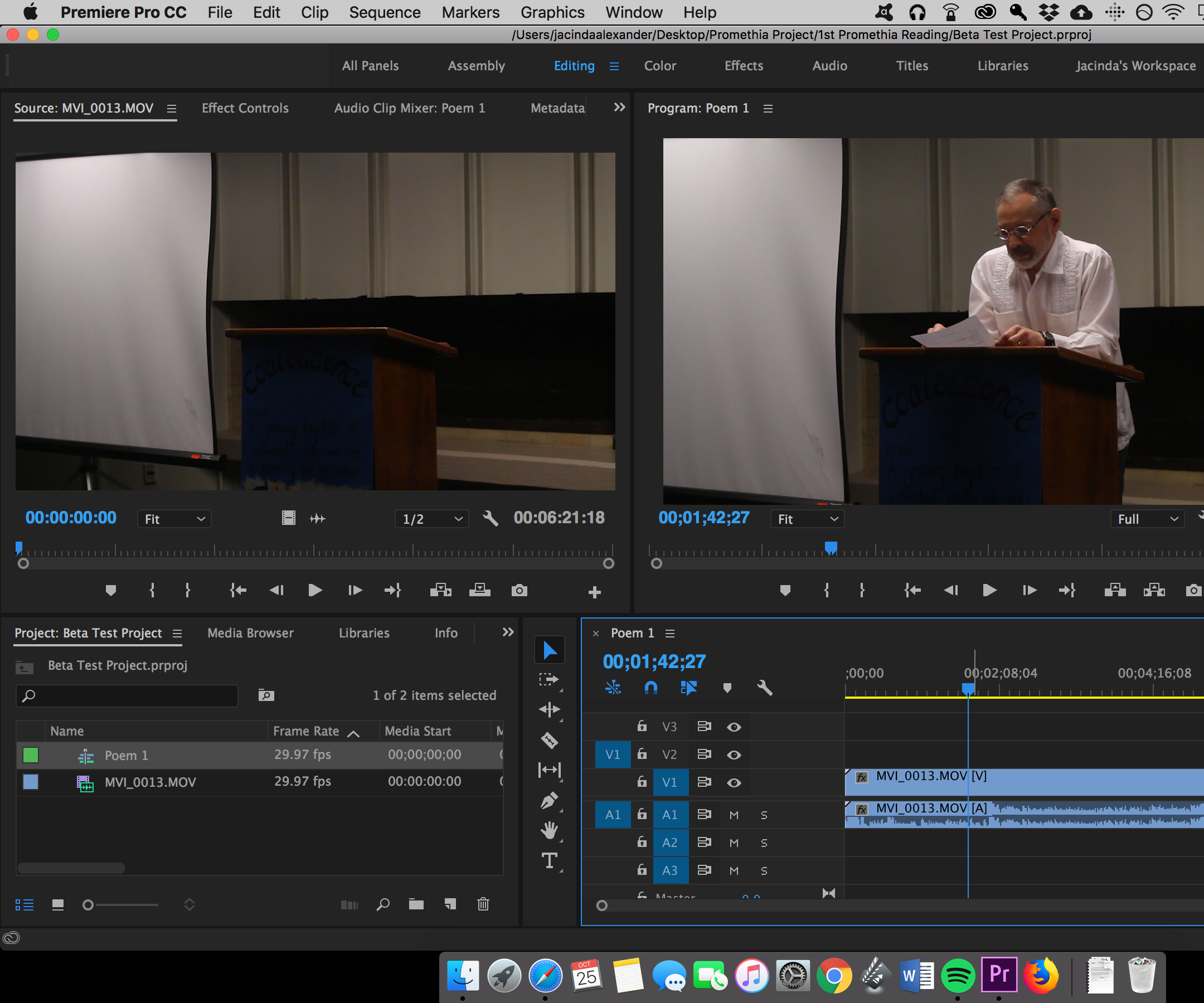The image size is (1204, 1003).
Task: Switch to Effect Controls tab
Action: click(x=245, y=108)
